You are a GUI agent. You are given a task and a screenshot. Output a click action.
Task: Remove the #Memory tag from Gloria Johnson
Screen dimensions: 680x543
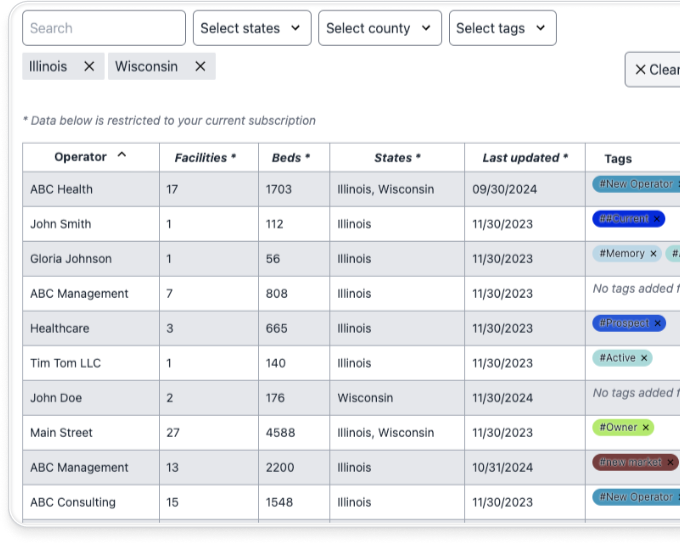pyautogui.click(x=653, y=254)
